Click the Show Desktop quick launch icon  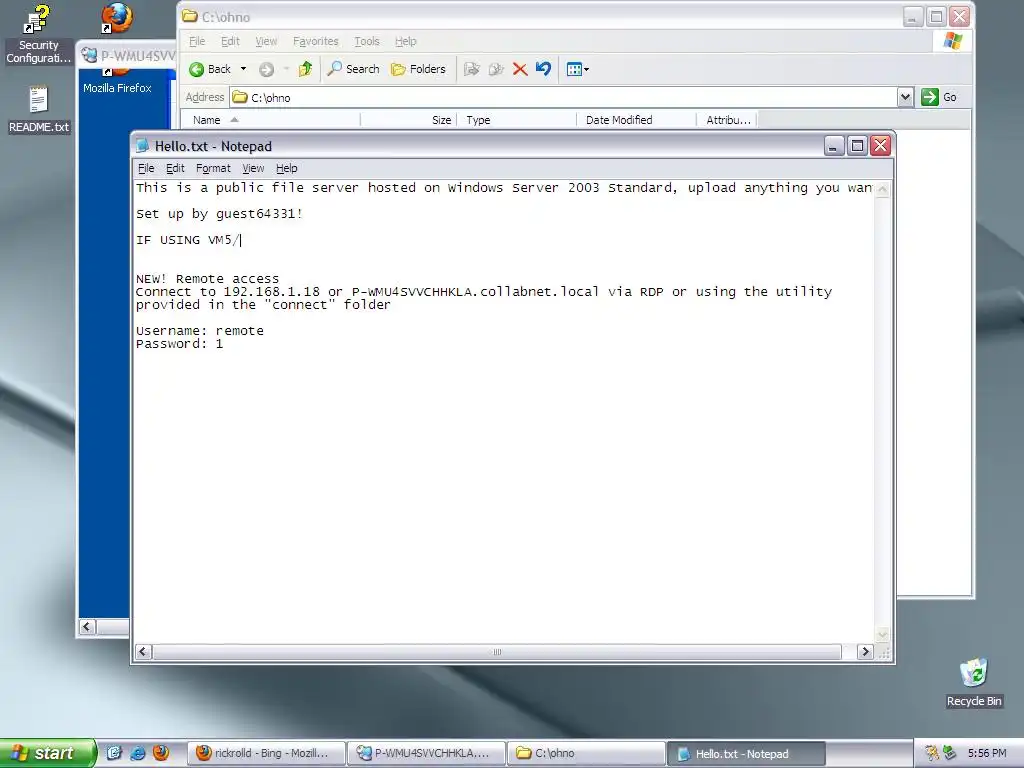pyautogui.click(x=114, y=753)
